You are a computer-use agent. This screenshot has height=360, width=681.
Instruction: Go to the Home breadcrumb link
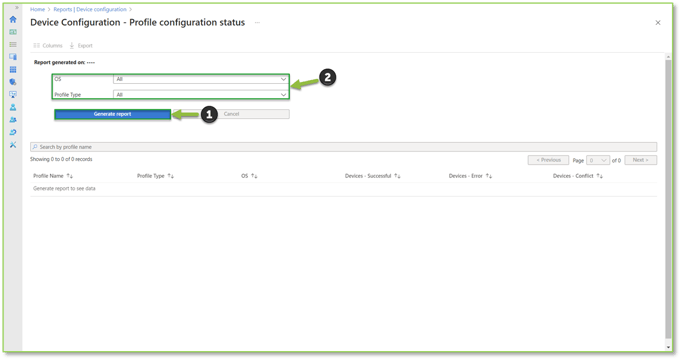tap(37, 9)
